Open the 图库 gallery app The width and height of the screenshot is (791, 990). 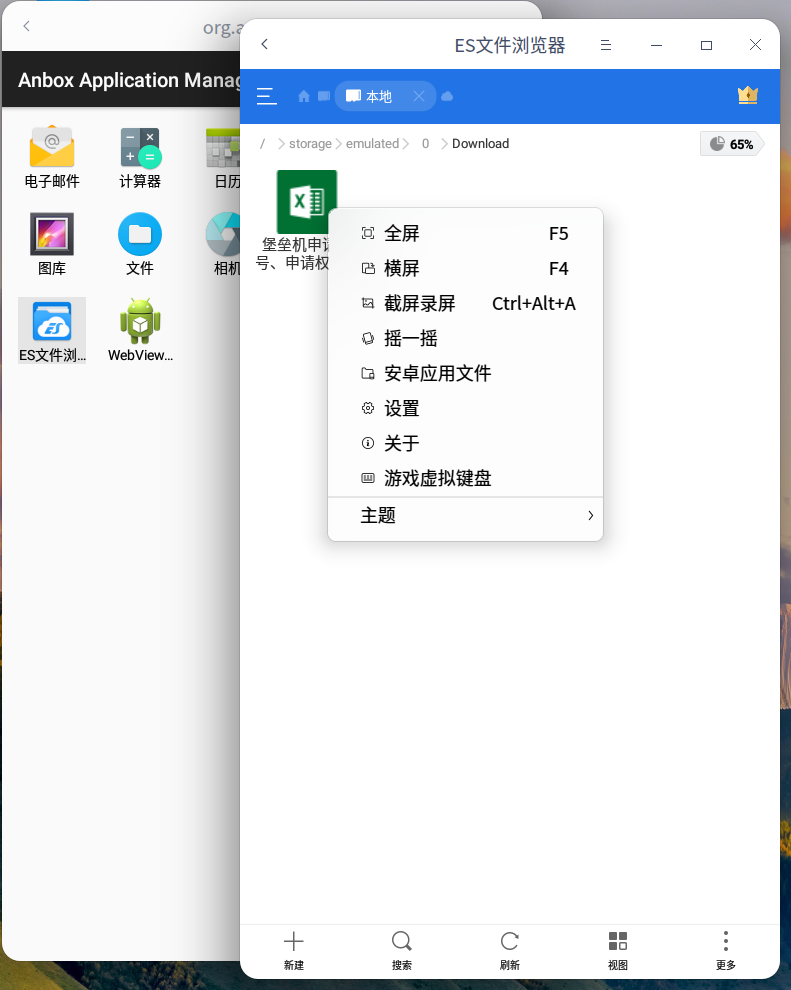point(52,244)
